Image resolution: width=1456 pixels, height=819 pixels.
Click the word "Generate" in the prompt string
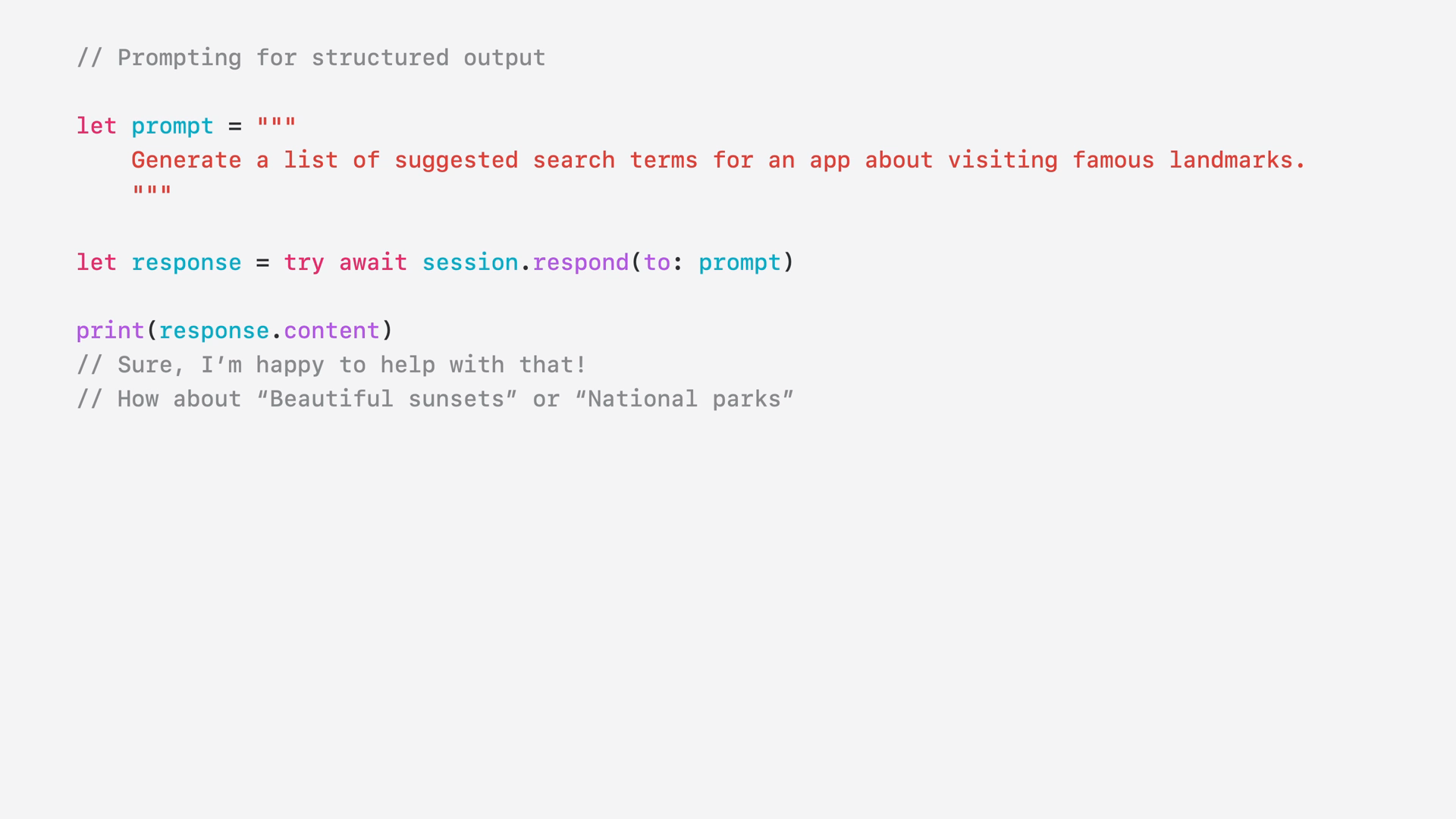(x=186, y=160)
